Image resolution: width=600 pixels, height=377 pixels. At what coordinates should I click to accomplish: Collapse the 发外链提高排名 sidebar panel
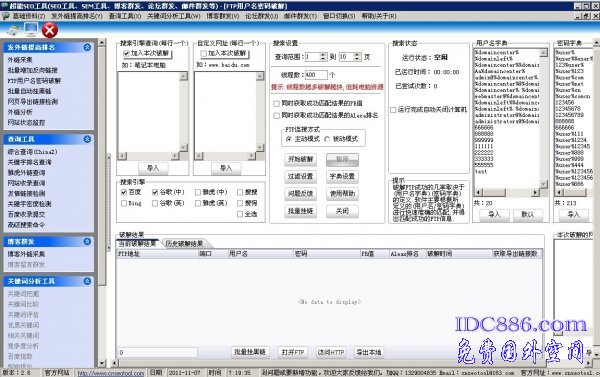pyautogui.click(x=87, y=47)
